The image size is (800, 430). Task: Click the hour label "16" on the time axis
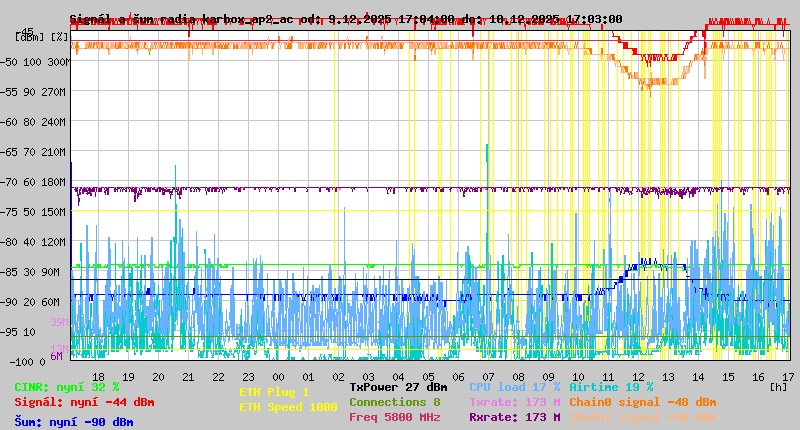click(758, 377)
